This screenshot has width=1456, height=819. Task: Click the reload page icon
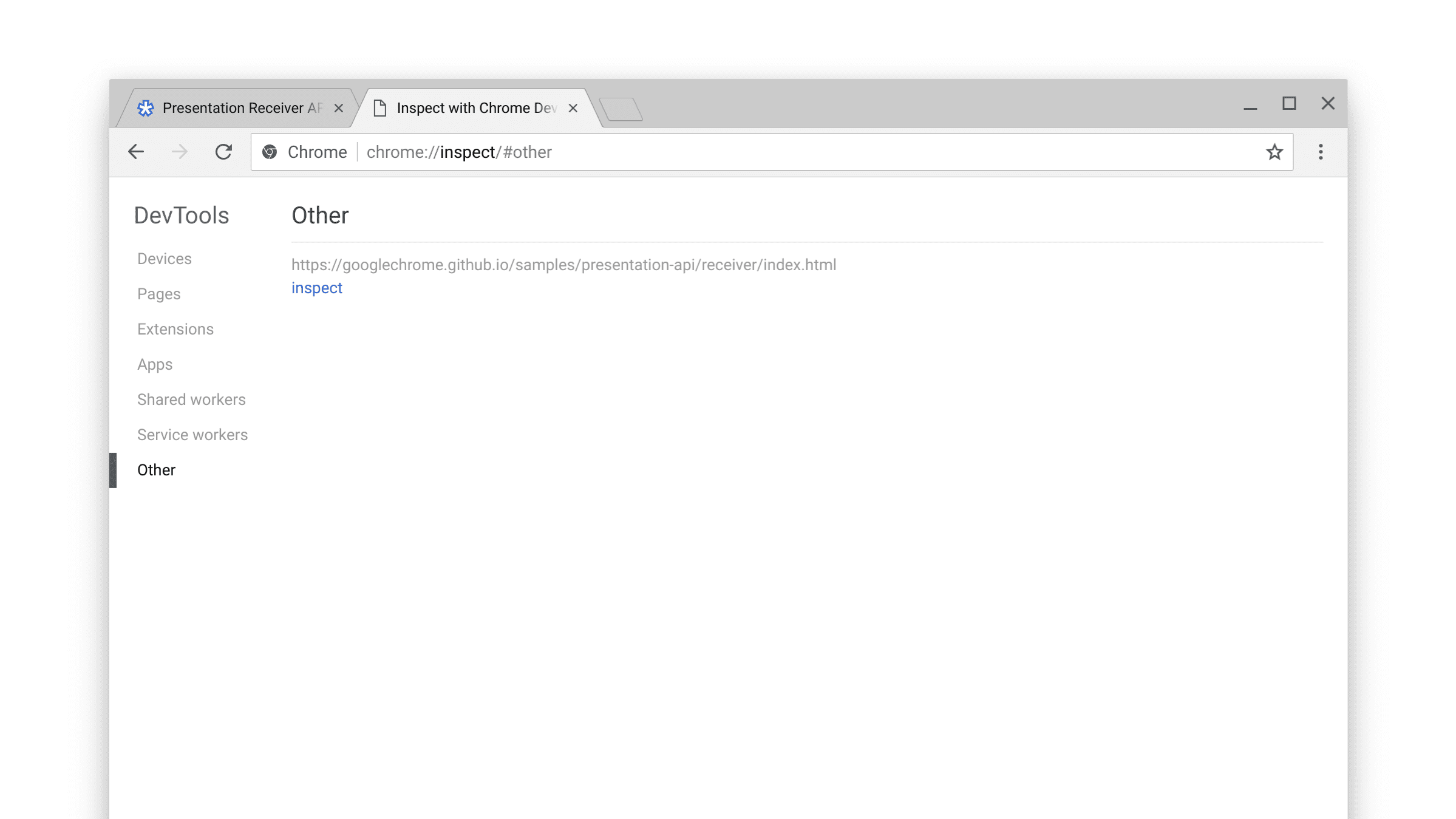pyautogui.click(x=224, y=151)
